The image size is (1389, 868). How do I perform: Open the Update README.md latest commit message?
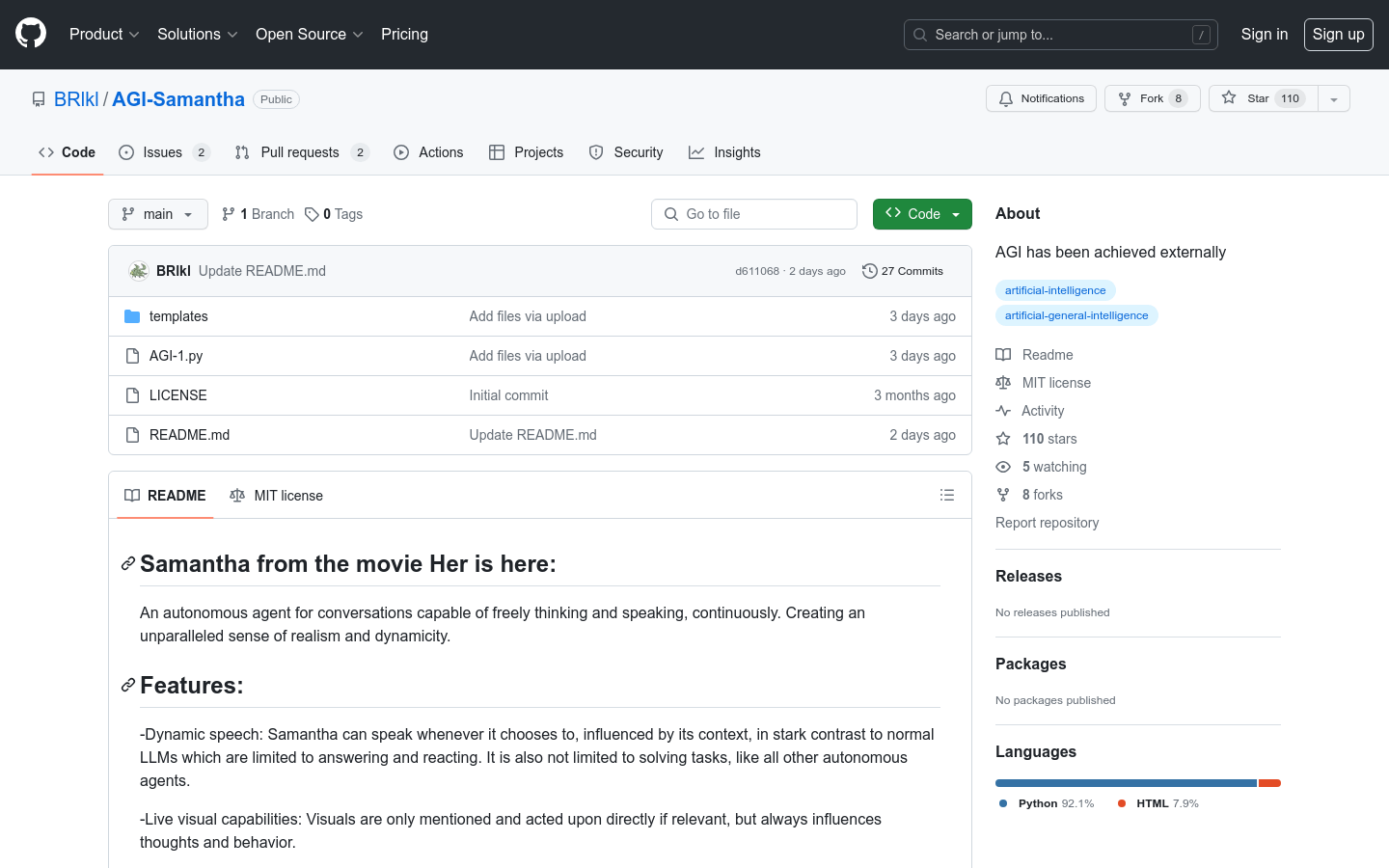(262, 271)
